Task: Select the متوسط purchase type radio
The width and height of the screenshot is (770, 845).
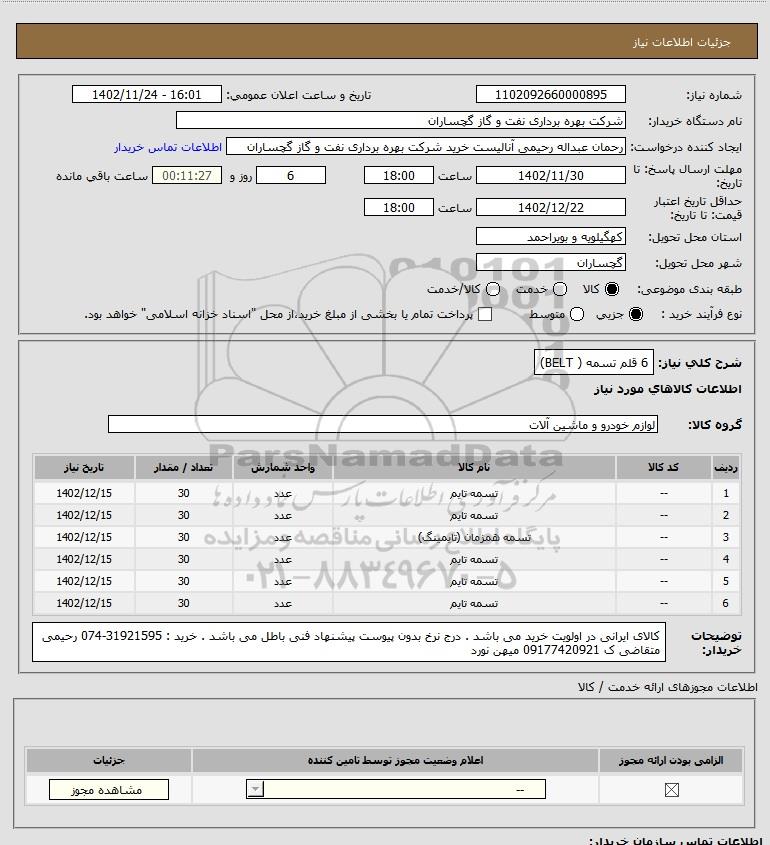Action: pos(577,314)
